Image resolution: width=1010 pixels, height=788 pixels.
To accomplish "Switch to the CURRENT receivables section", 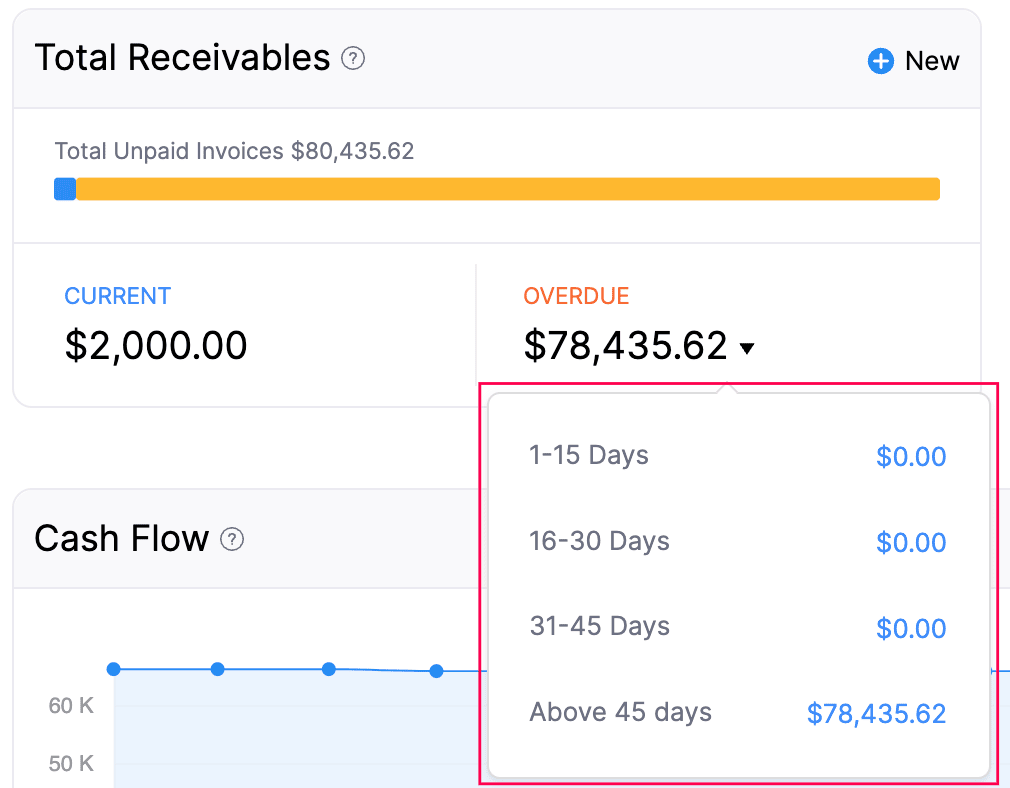I will pos(117,296).
